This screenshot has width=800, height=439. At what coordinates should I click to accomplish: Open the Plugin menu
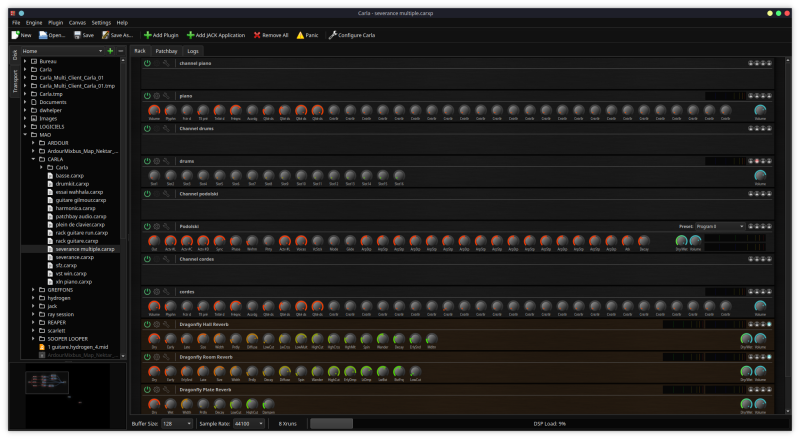pos(56,22)
